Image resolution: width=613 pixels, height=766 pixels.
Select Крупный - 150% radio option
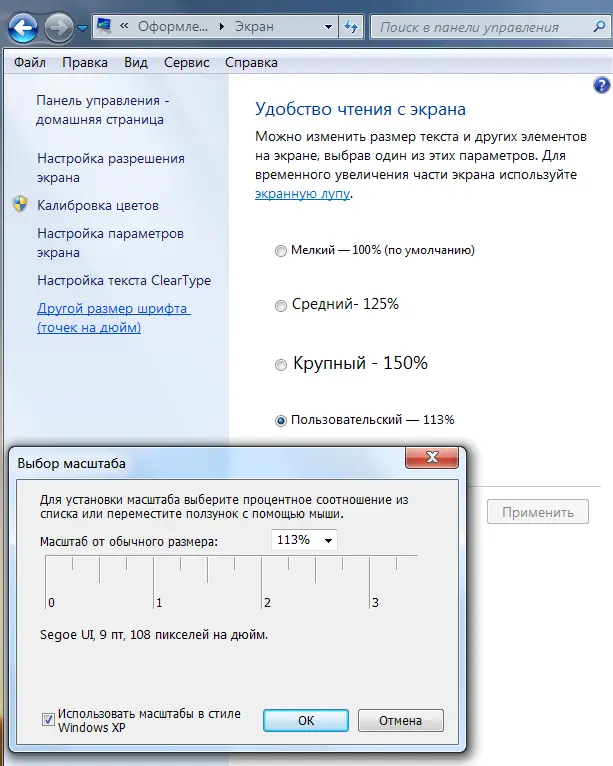(280, 365)
